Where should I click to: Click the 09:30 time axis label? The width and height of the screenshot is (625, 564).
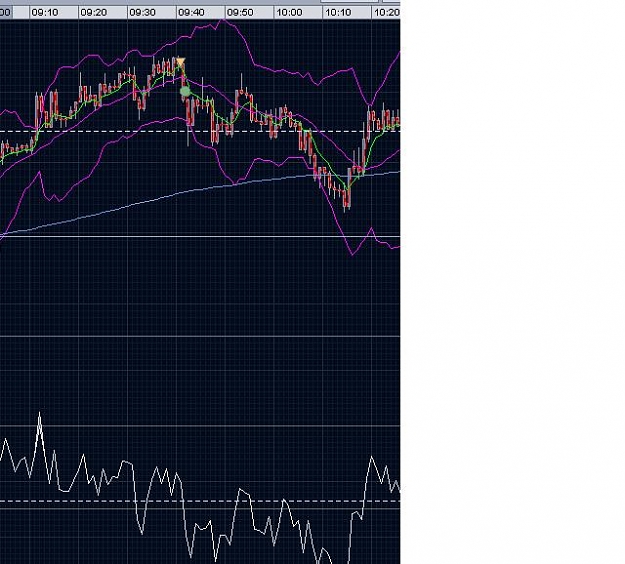point(142,13)
